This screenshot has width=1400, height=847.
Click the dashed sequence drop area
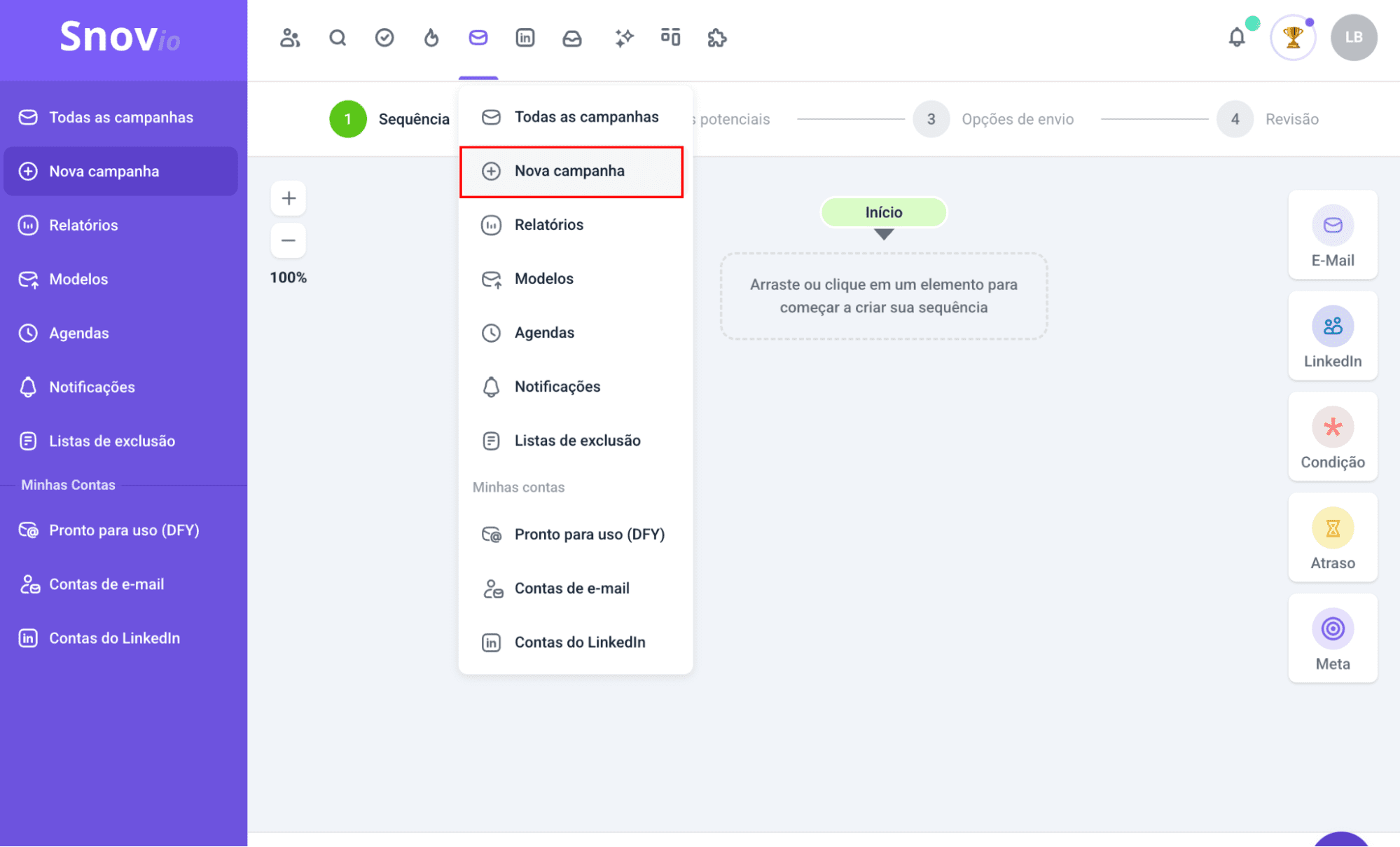point(883,296)
